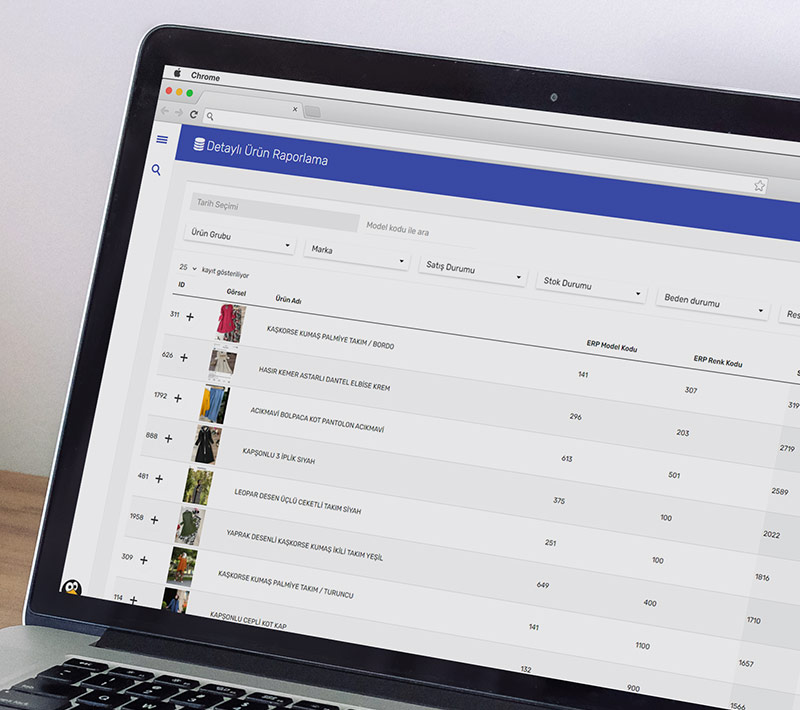Click ERP model code 649

[543, 585]
